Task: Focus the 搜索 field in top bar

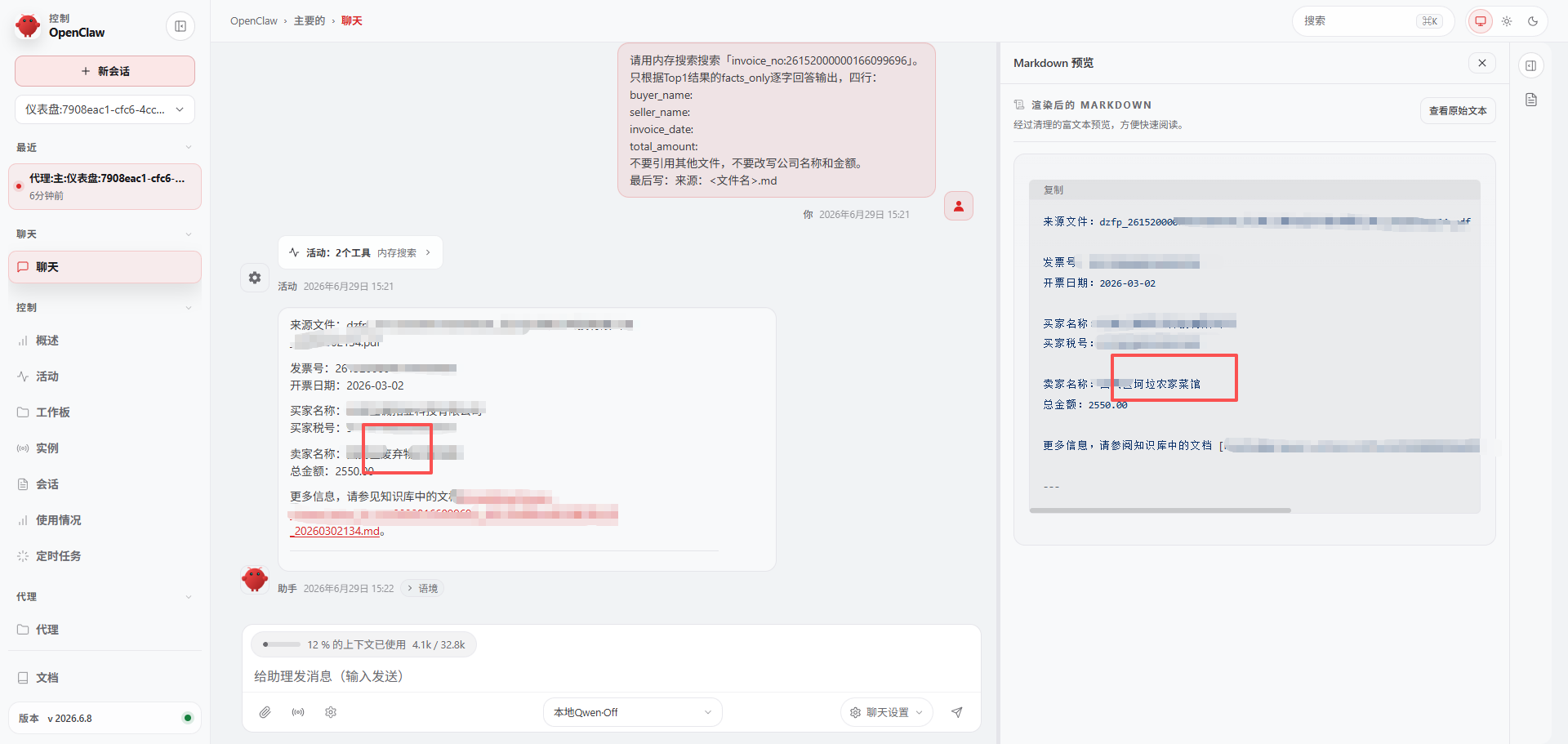Action: pyautogui.click(x=1373, y=21)
